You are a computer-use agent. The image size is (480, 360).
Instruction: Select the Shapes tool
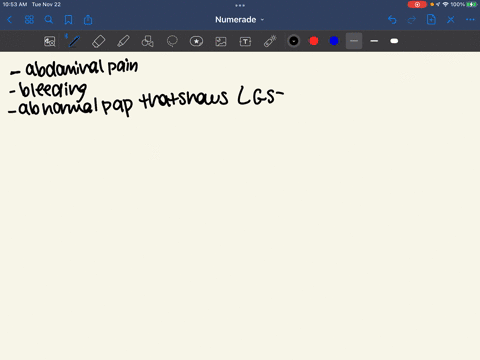click(x=147, y=41)
